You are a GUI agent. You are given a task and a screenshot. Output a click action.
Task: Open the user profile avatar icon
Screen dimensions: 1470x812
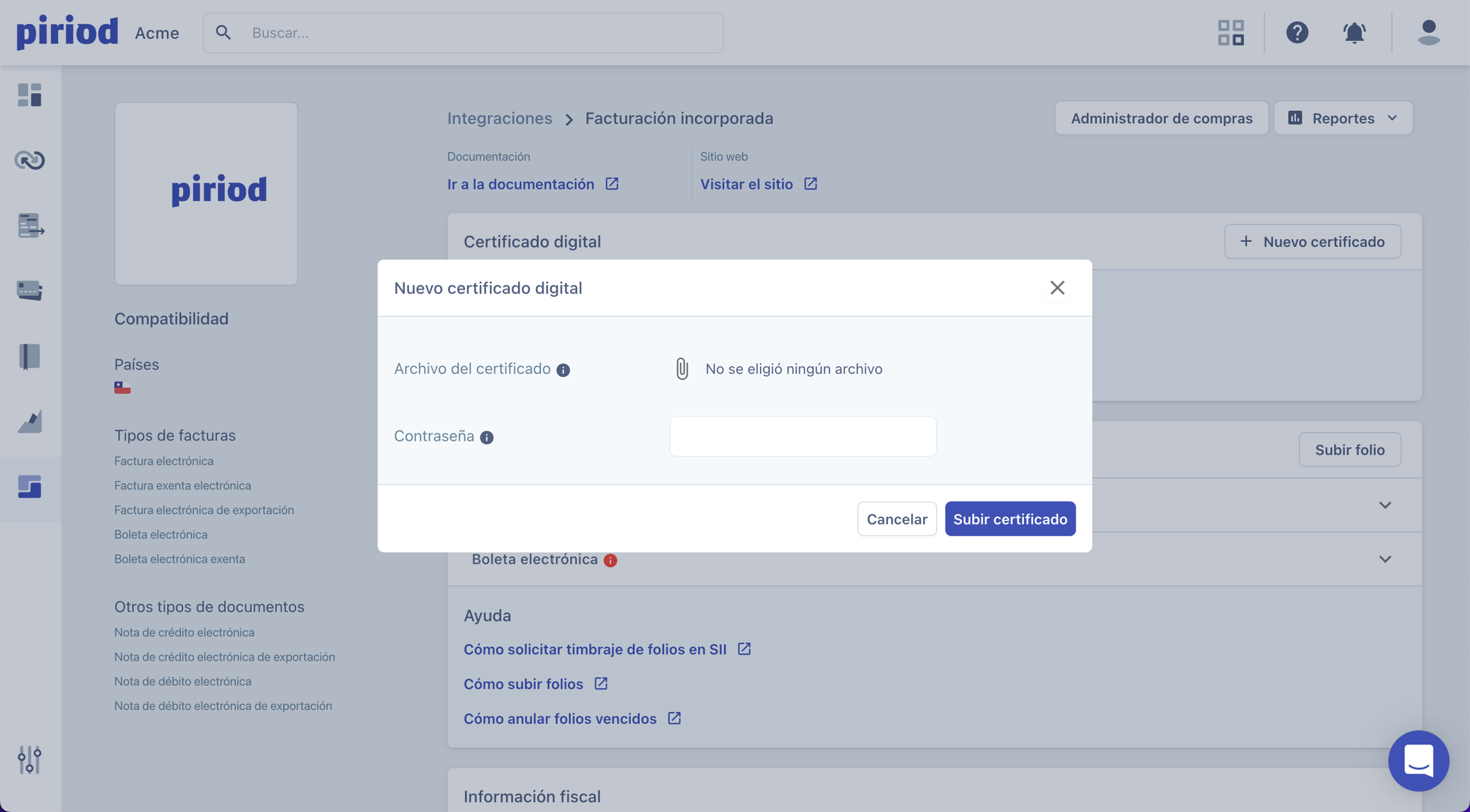pos(1429,33)
